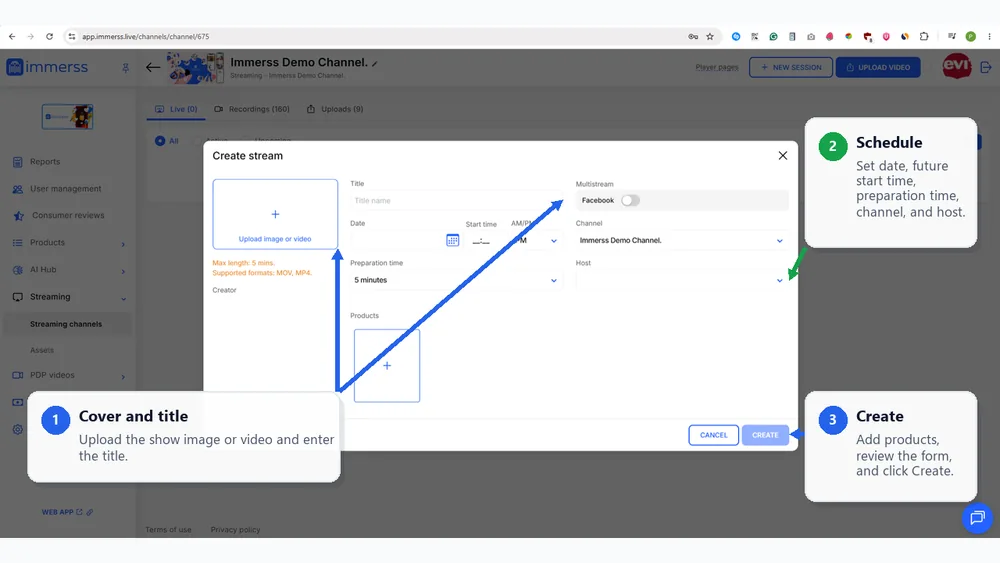The image size is (1000, 563).
Task: Switch to the Uploads (9) tab
Action: 335,109
